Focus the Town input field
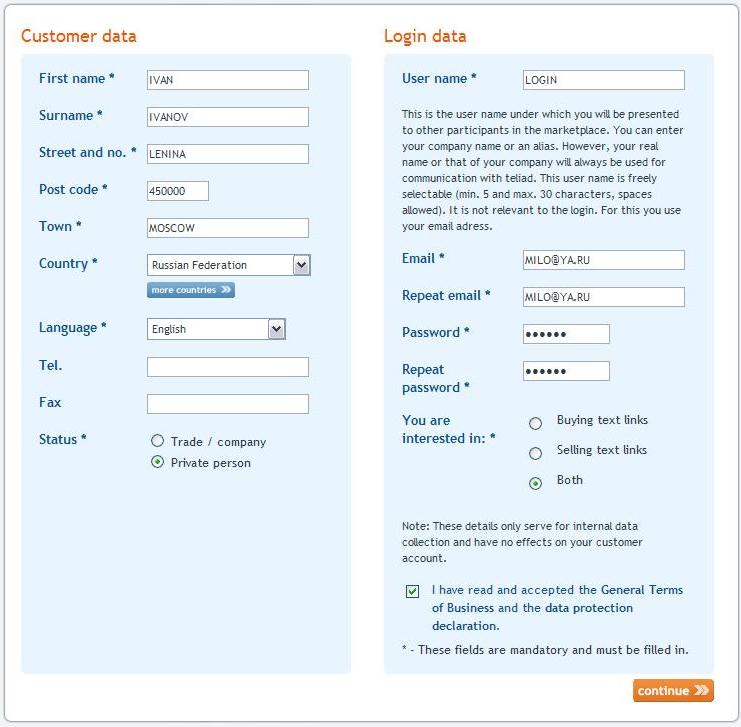741x727 pixels. coord(228,228)
